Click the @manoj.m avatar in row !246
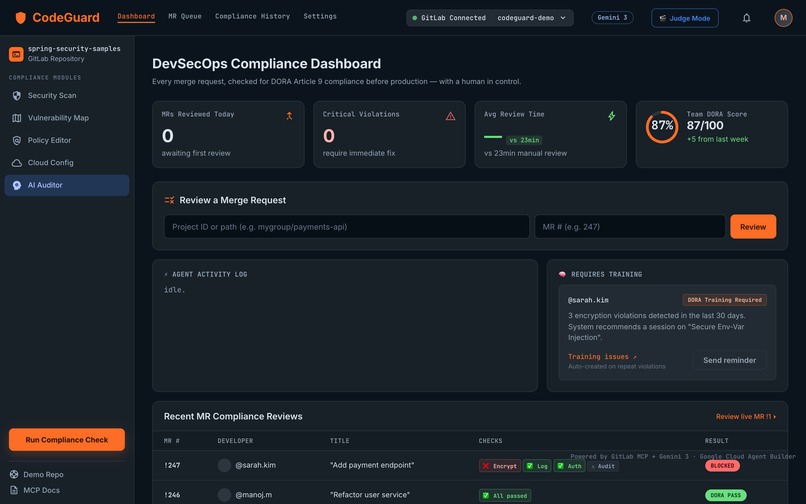806x504 pixels. (x=224, y=495)
